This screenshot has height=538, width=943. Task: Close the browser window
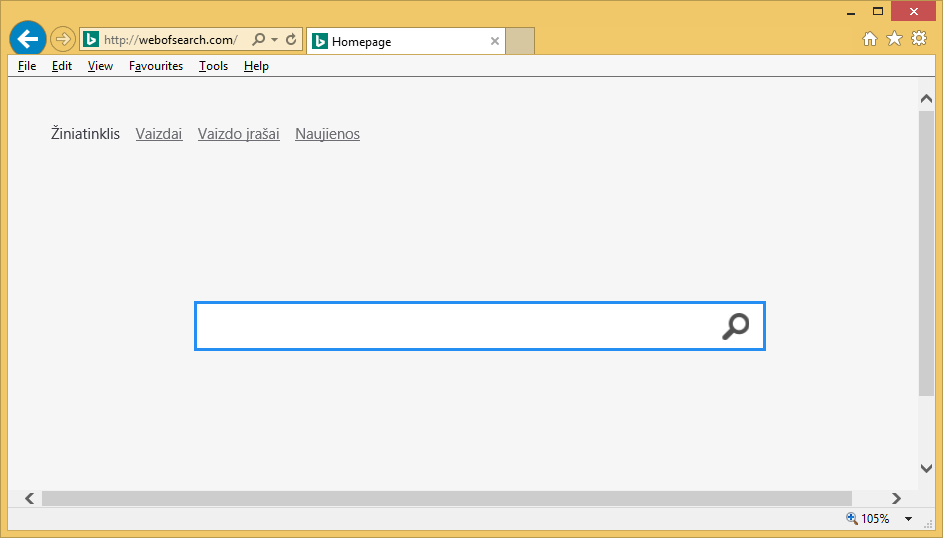pos(914,11)
